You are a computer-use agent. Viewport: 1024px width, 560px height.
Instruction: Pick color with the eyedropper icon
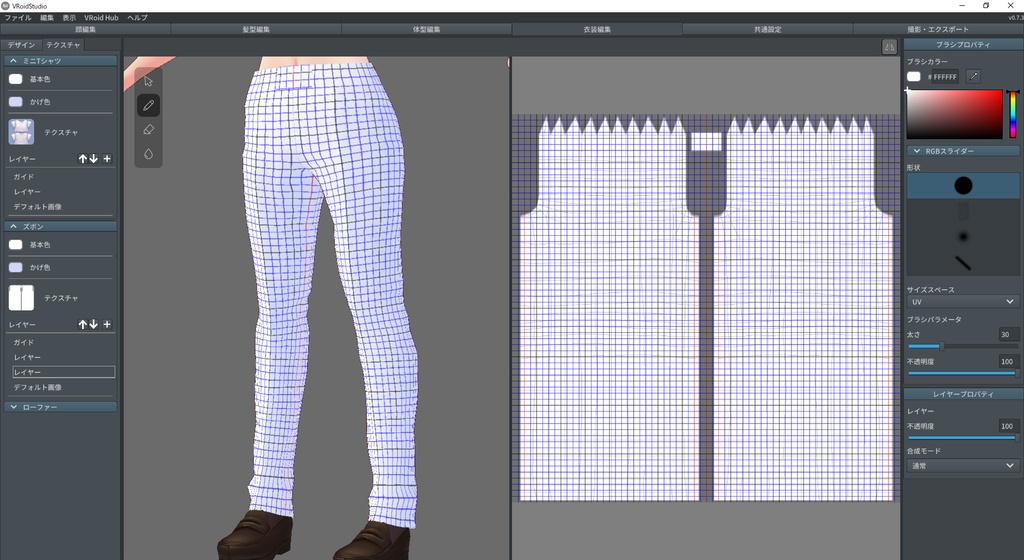[973, 76]
